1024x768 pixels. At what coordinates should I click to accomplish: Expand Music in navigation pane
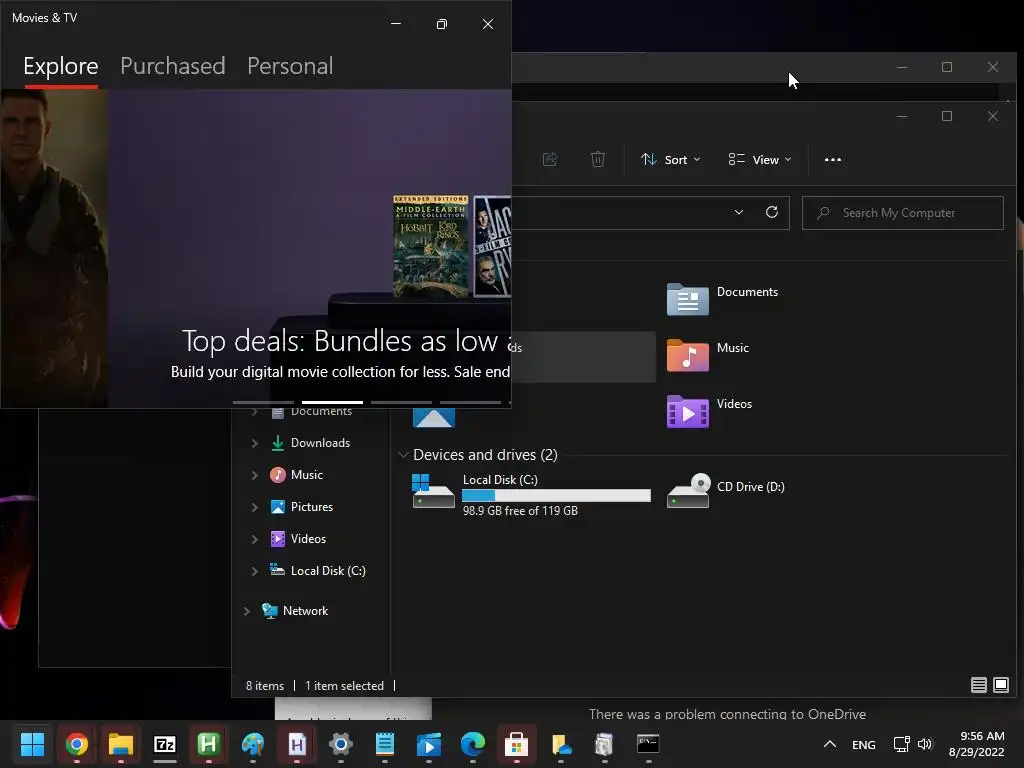(x=255, y=475)
